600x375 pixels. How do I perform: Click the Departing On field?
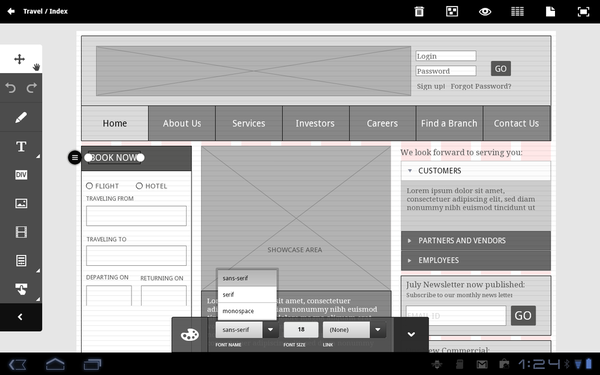[109, 295]
